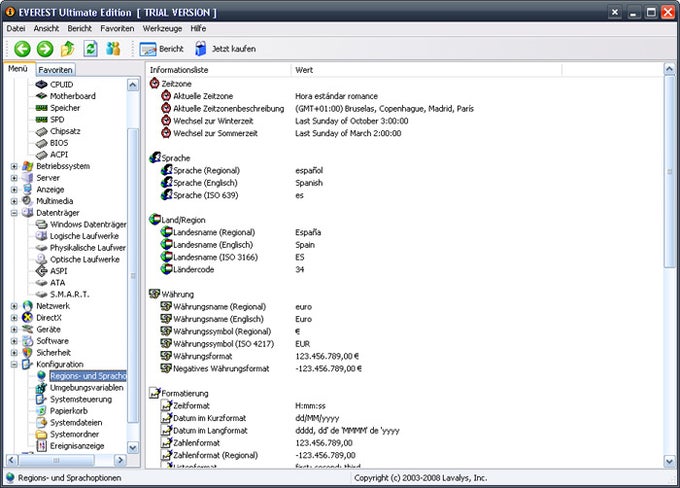Click the users icon in the toolbar
The height and width of the screenshot is (488, 680).
pyautogui.click(x=113, y=49)
